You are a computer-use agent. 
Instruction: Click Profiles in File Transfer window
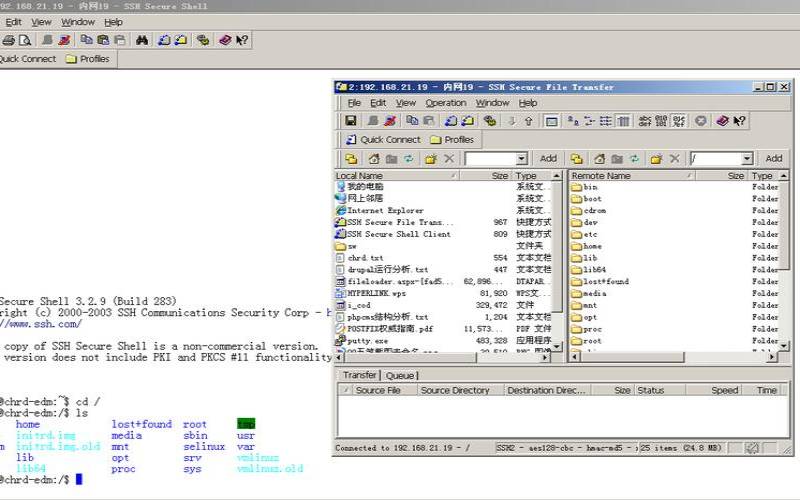tap(452, 139)
